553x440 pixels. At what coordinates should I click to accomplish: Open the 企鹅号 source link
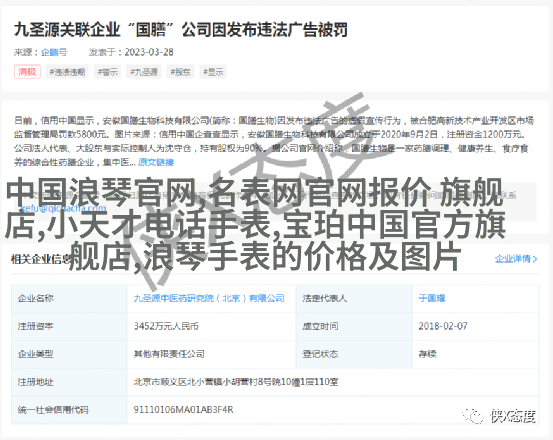tap(54, 52)
